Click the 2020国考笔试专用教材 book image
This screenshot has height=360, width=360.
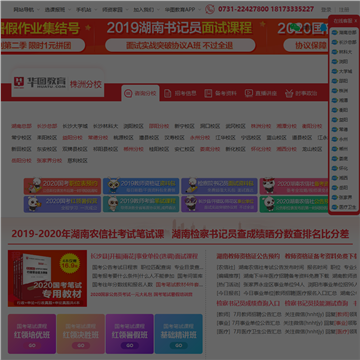pyautogui.click(x=47, y=278)
